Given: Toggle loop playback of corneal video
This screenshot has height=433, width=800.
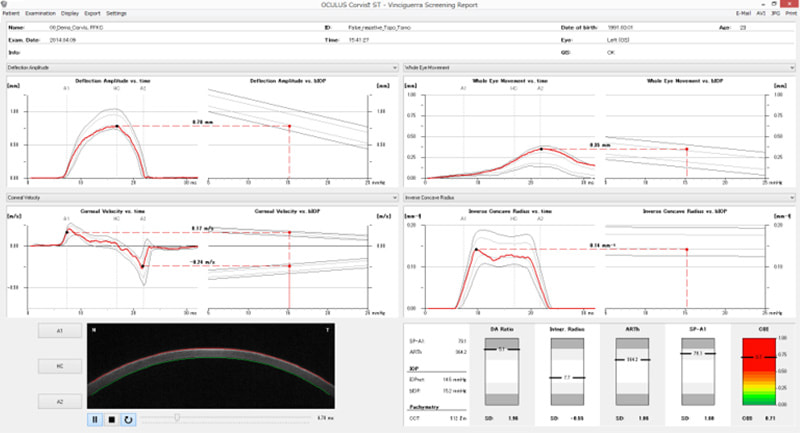Looking at the screenshot, I should [128, 419].
